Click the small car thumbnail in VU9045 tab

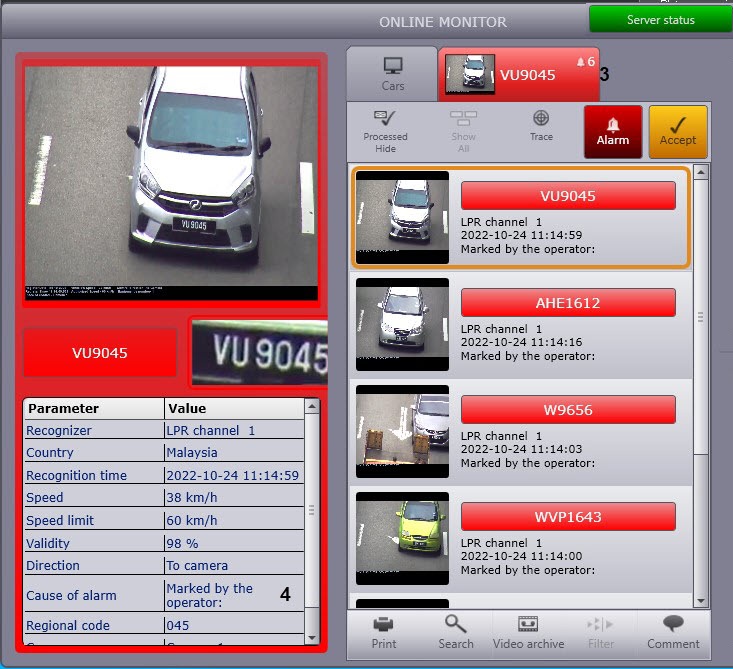click(469, 74)
